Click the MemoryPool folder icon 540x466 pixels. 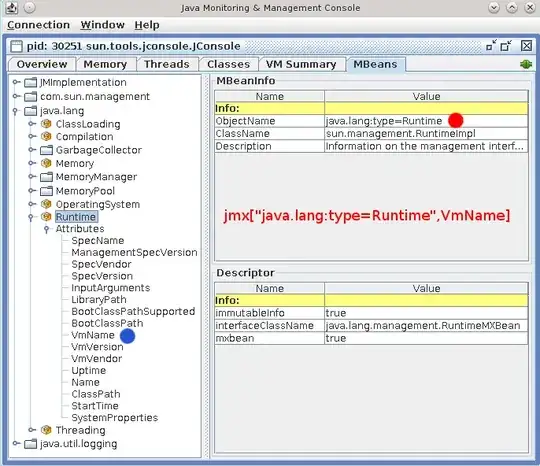(46, 191)
